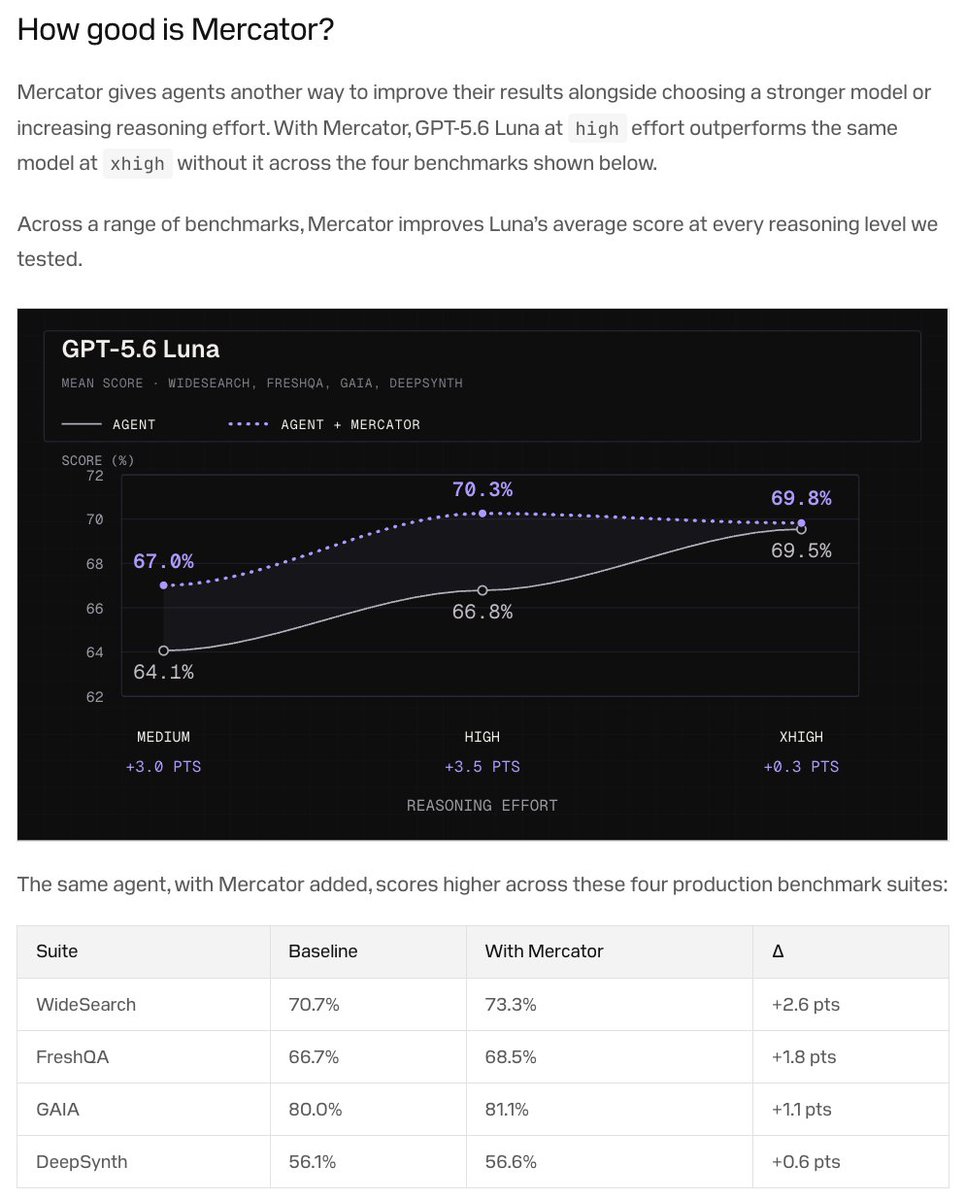
Task: Click the 69.5% agent data point
Action: pos(801,529)
